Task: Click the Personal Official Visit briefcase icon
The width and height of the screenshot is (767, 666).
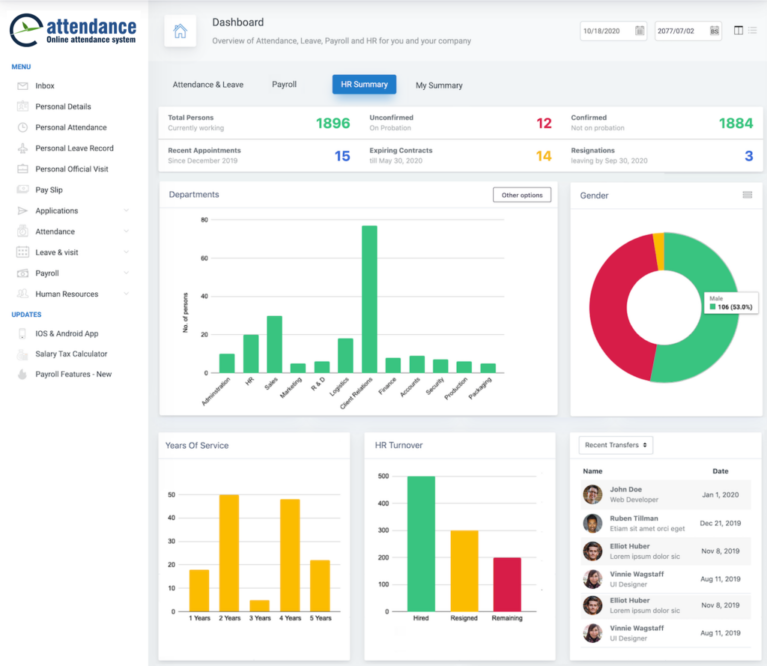Action: [23, 169]
